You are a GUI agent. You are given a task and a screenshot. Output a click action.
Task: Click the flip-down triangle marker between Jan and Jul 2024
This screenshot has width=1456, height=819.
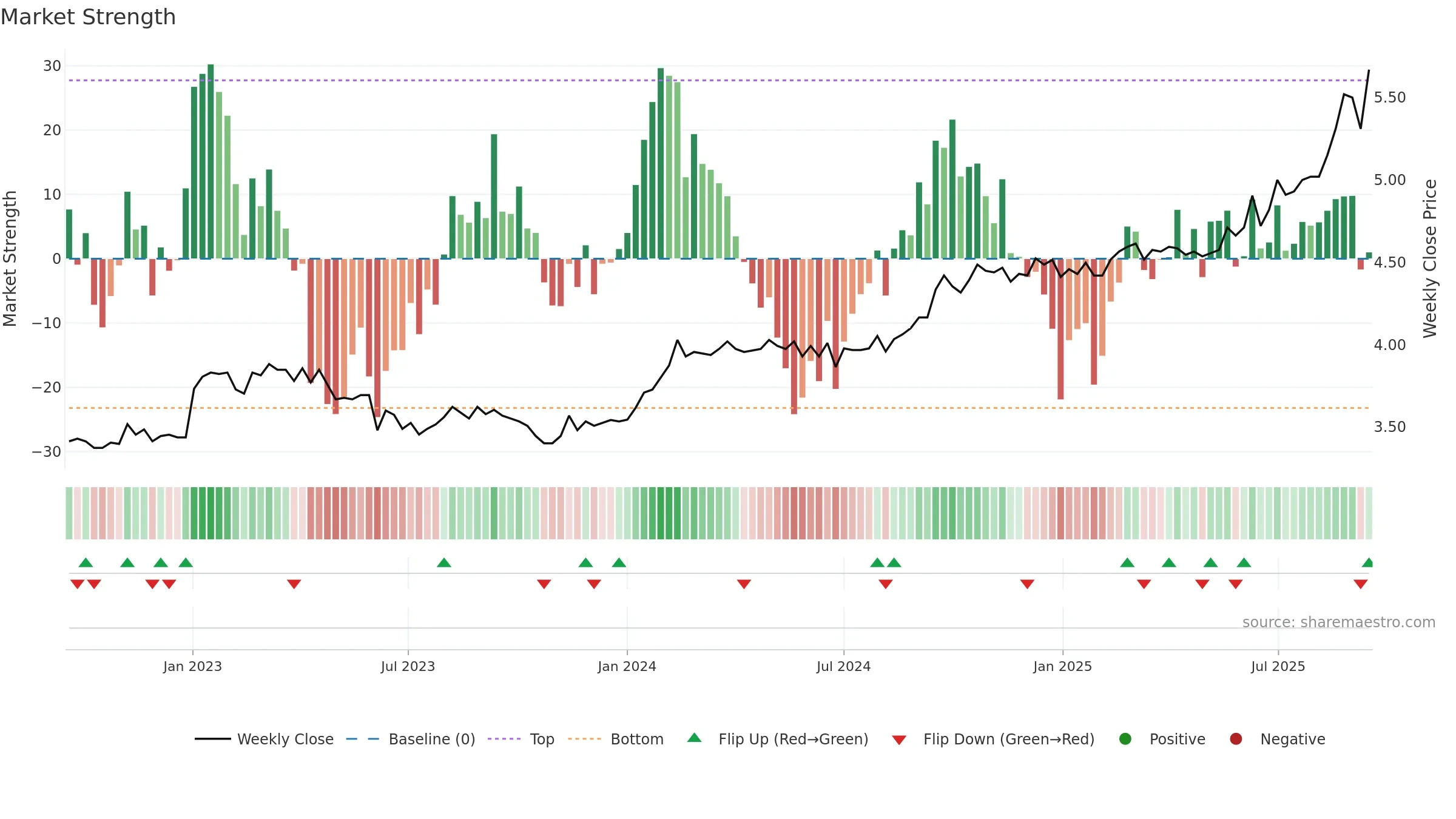tap(744, 584)
